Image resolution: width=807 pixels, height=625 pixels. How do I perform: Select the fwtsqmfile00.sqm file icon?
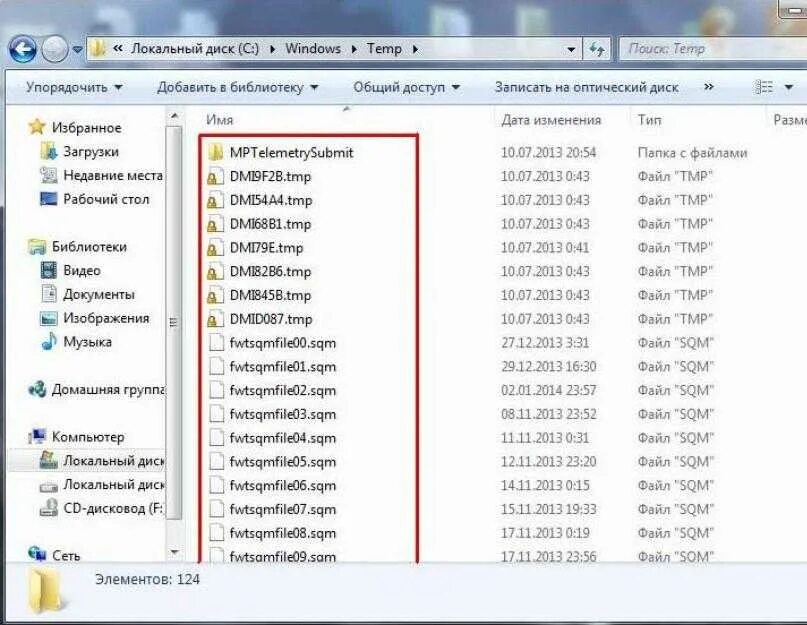[x=217, y=342]
